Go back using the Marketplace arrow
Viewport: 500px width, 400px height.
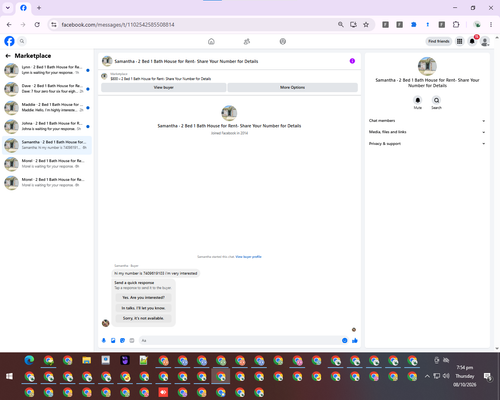pyautogui.click(x=8, y=56)
